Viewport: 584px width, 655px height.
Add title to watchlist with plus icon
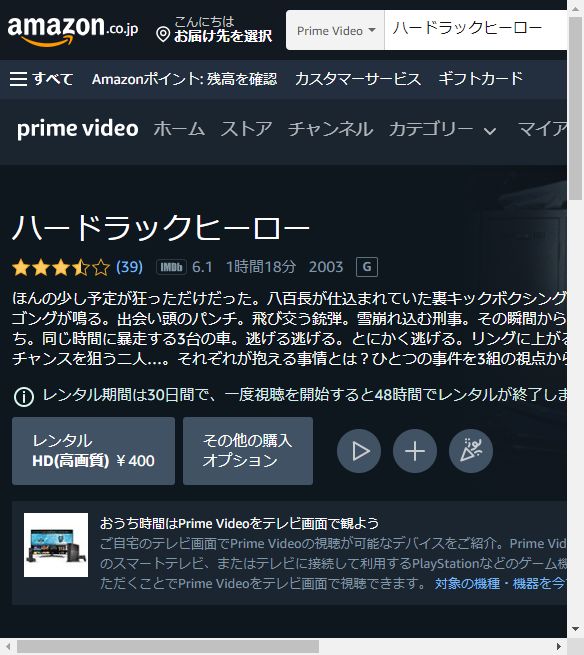coord(415,451)
